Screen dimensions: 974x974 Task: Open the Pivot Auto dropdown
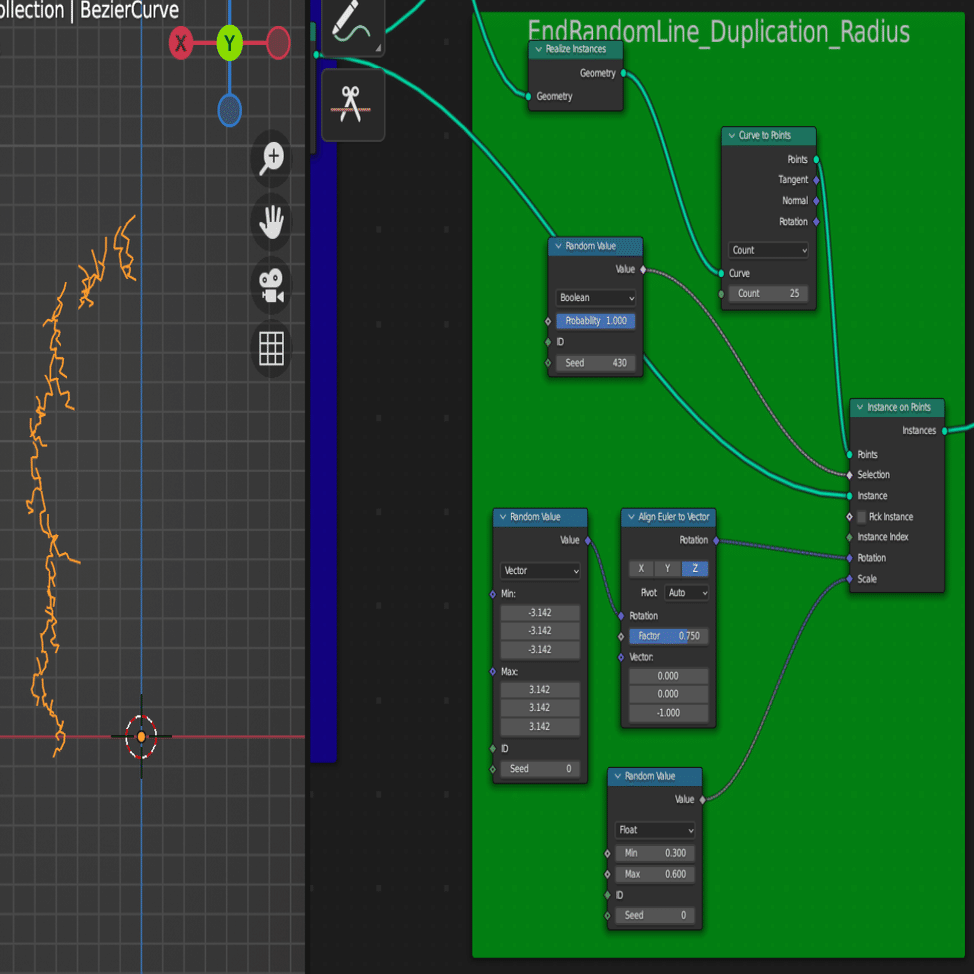[686, 593]
